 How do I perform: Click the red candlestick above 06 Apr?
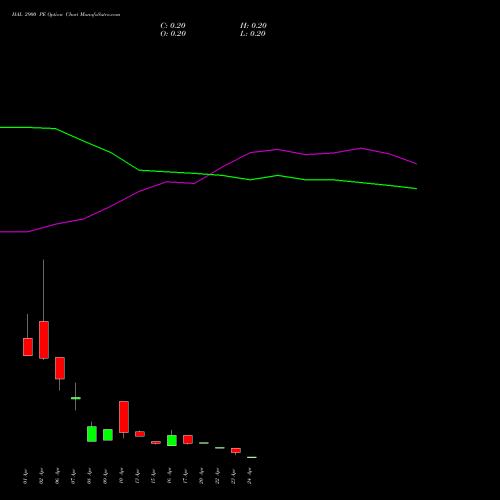point(60,368)
